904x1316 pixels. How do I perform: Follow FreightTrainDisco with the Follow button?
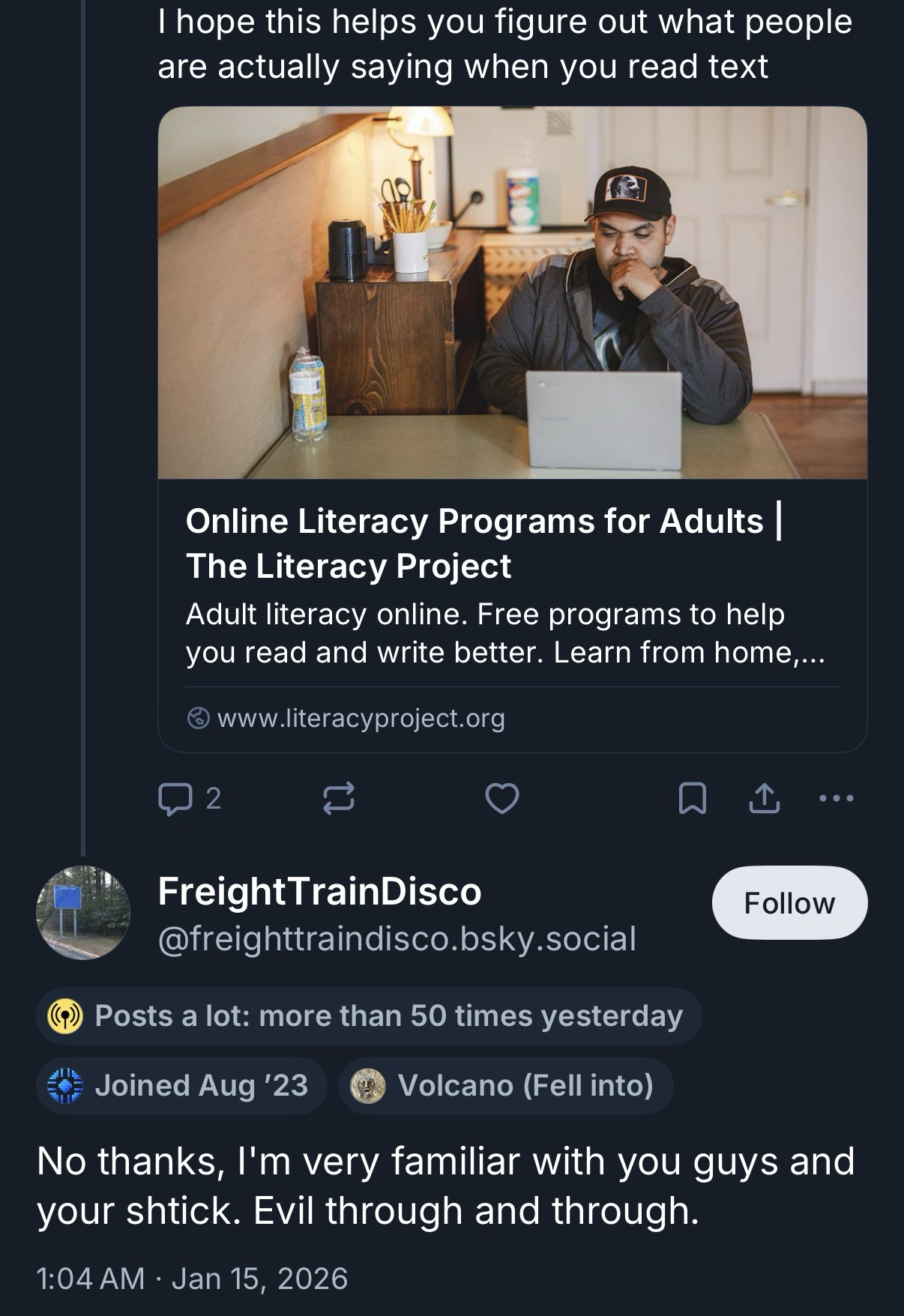click(x=789, y=903)
